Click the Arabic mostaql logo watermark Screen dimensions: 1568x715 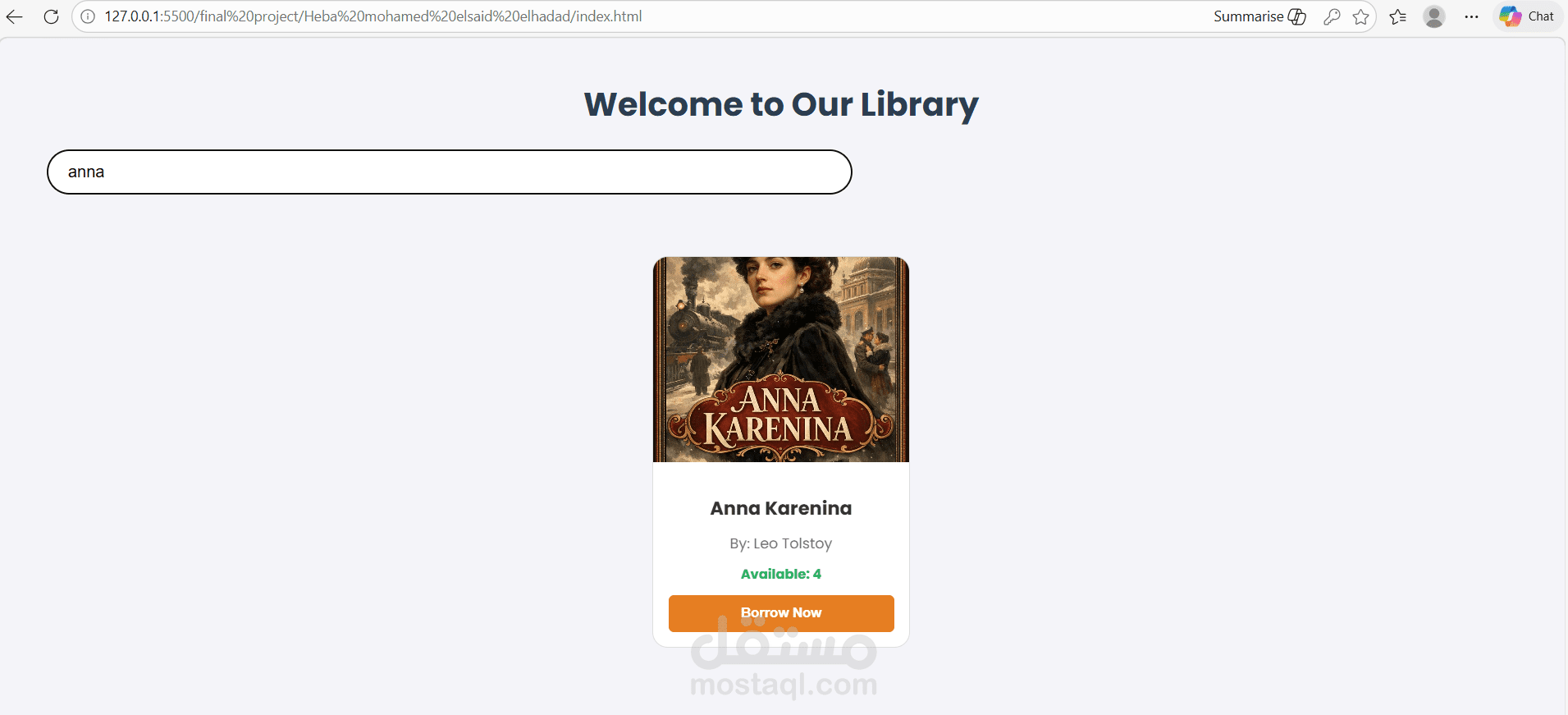[x=784, y=644]
